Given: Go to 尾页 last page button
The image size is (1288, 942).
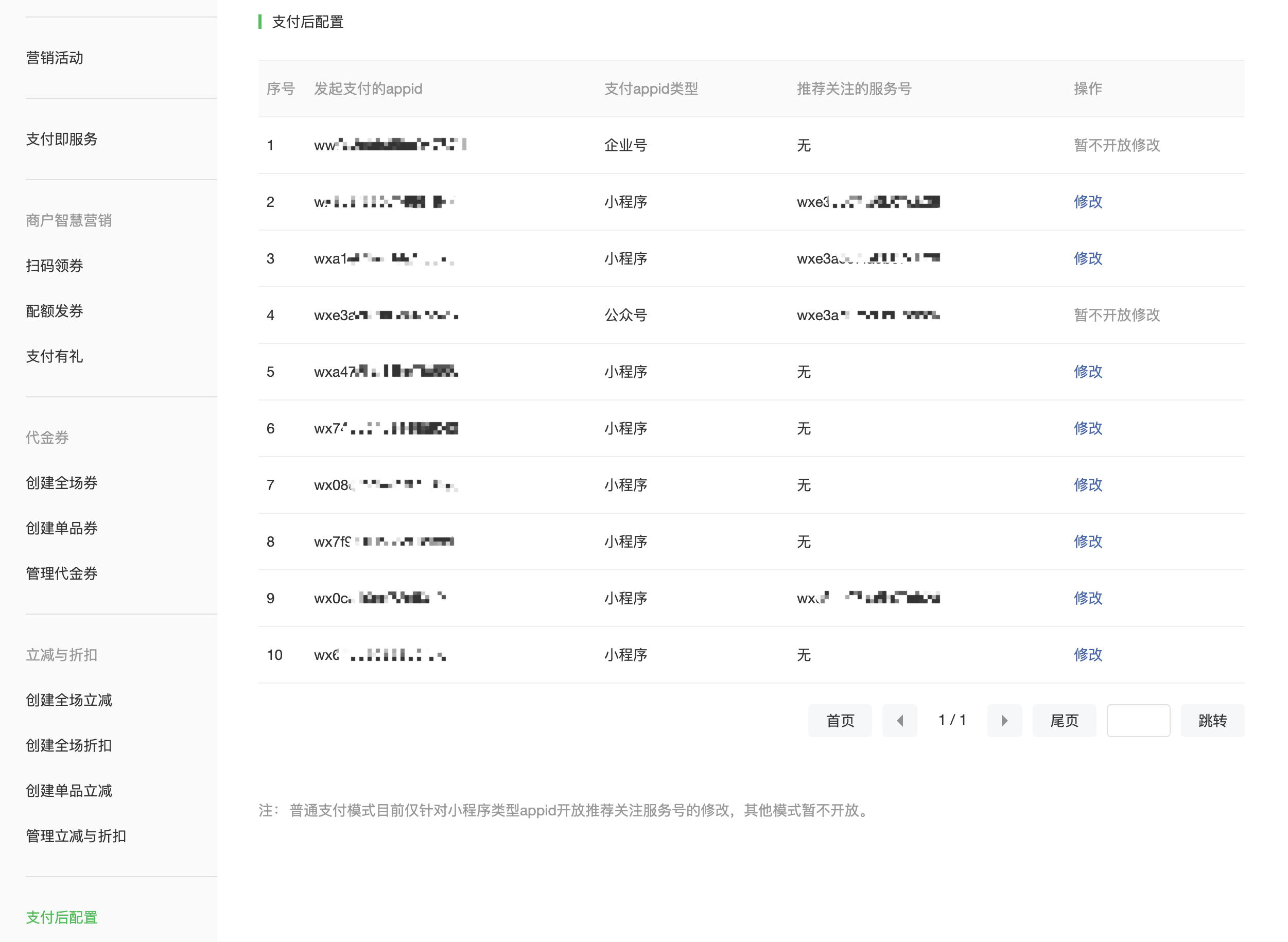Looking at the screenshot, I should (1064, 721).
